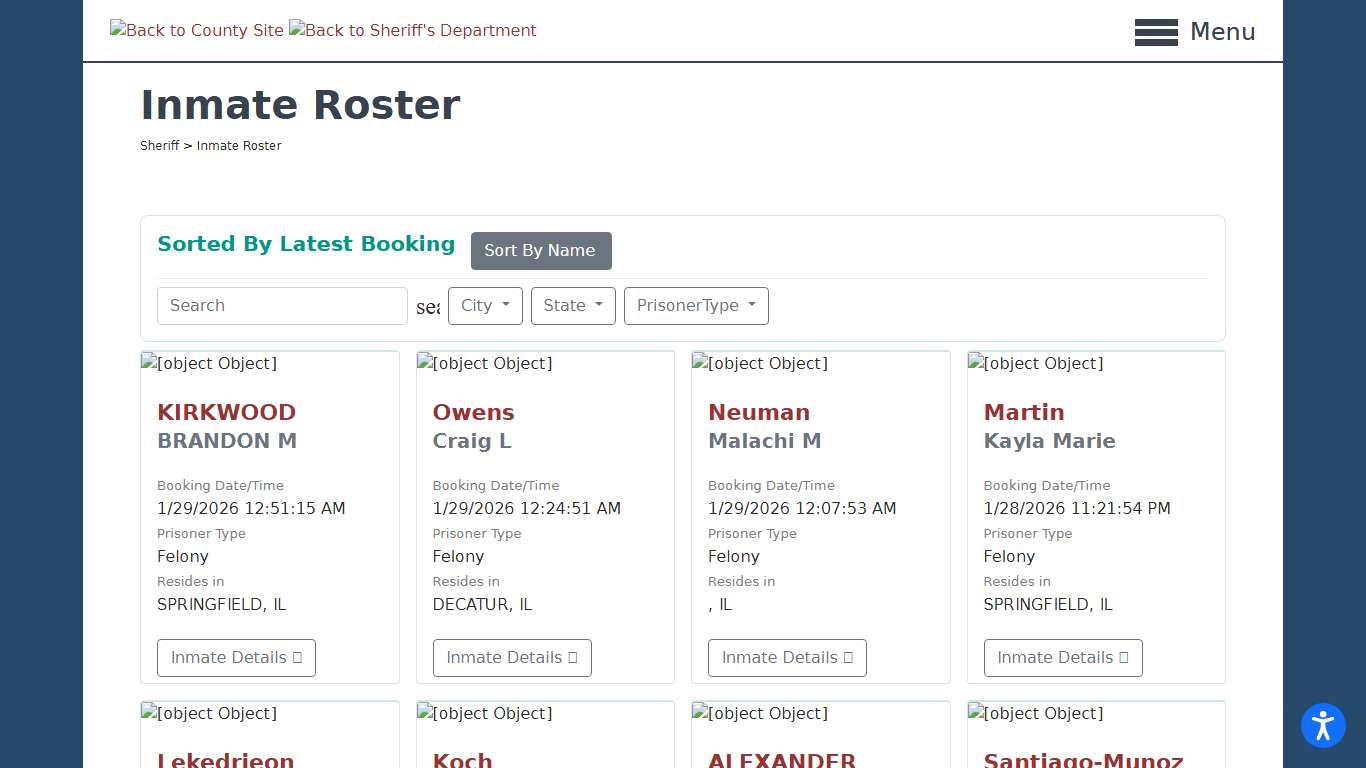Click the Menu label at top right
Screen dimensions: 1366x768
[1223, 31]
